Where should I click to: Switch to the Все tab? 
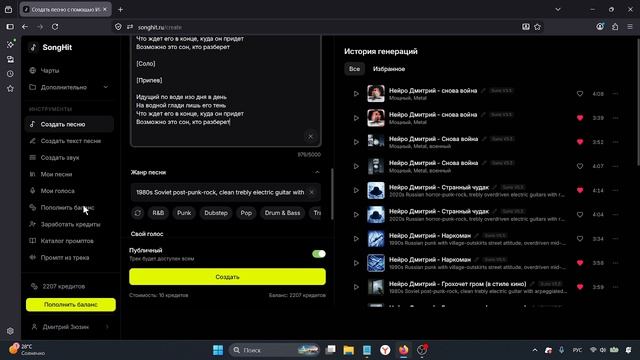pos(354,69)
